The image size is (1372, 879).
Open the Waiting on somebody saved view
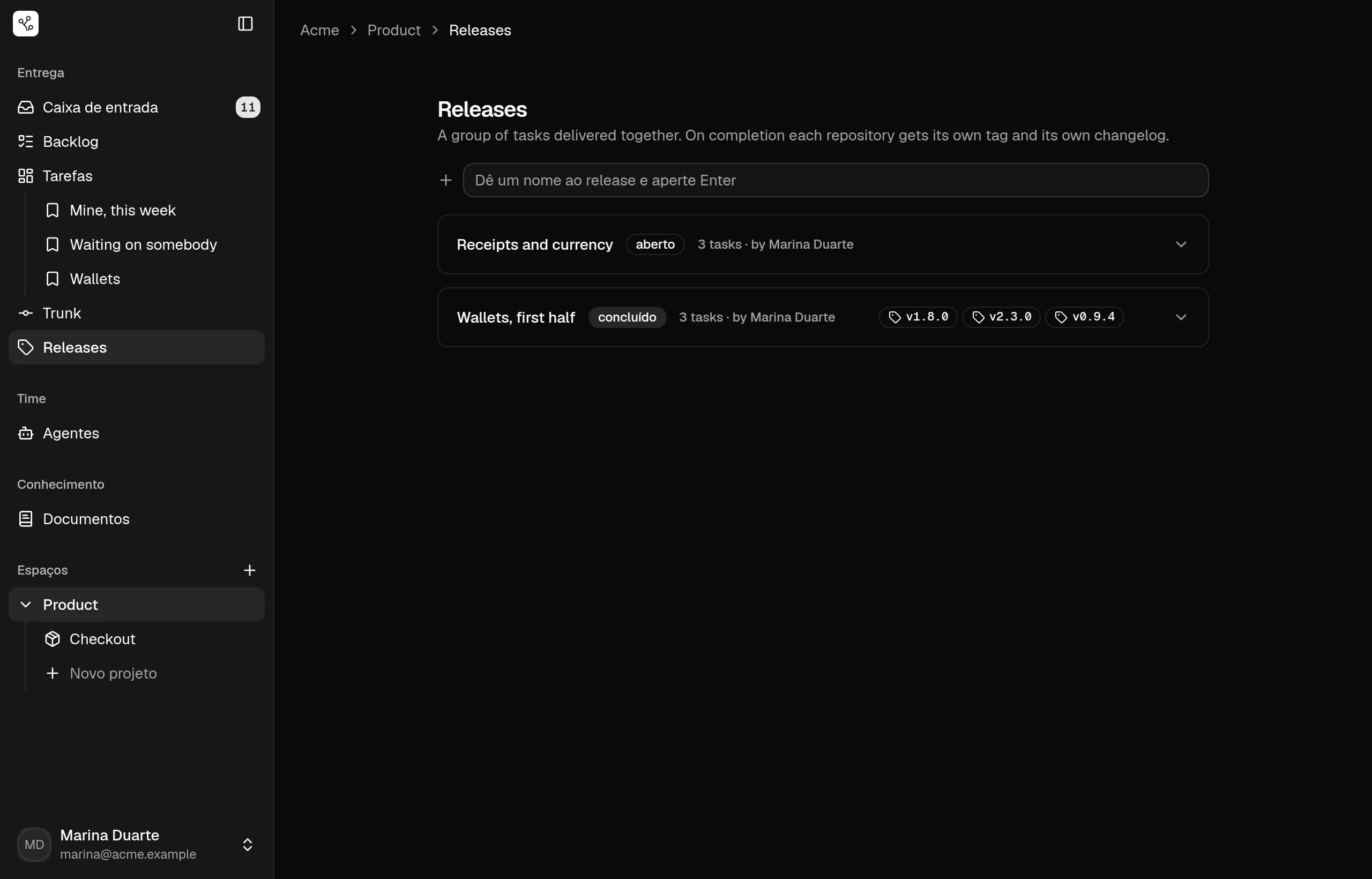click(x=150, y=244)
